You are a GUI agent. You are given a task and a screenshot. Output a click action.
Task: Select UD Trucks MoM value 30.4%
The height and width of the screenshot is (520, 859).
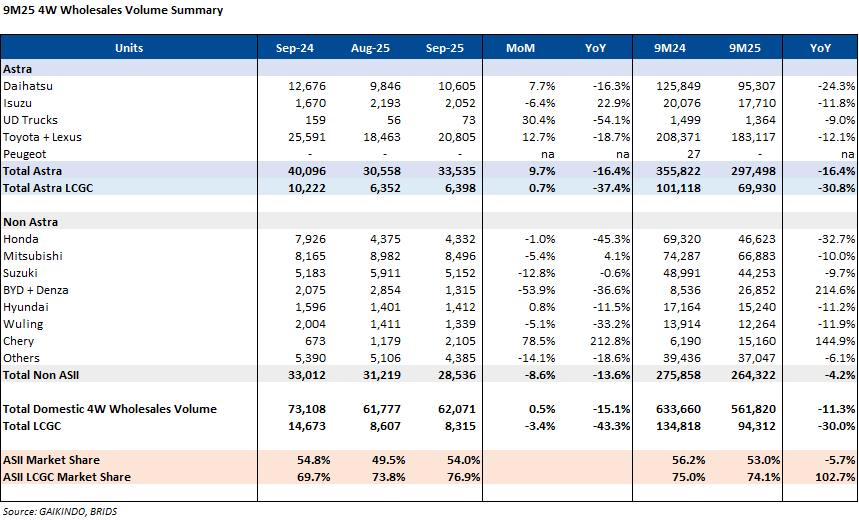(539, 120)
